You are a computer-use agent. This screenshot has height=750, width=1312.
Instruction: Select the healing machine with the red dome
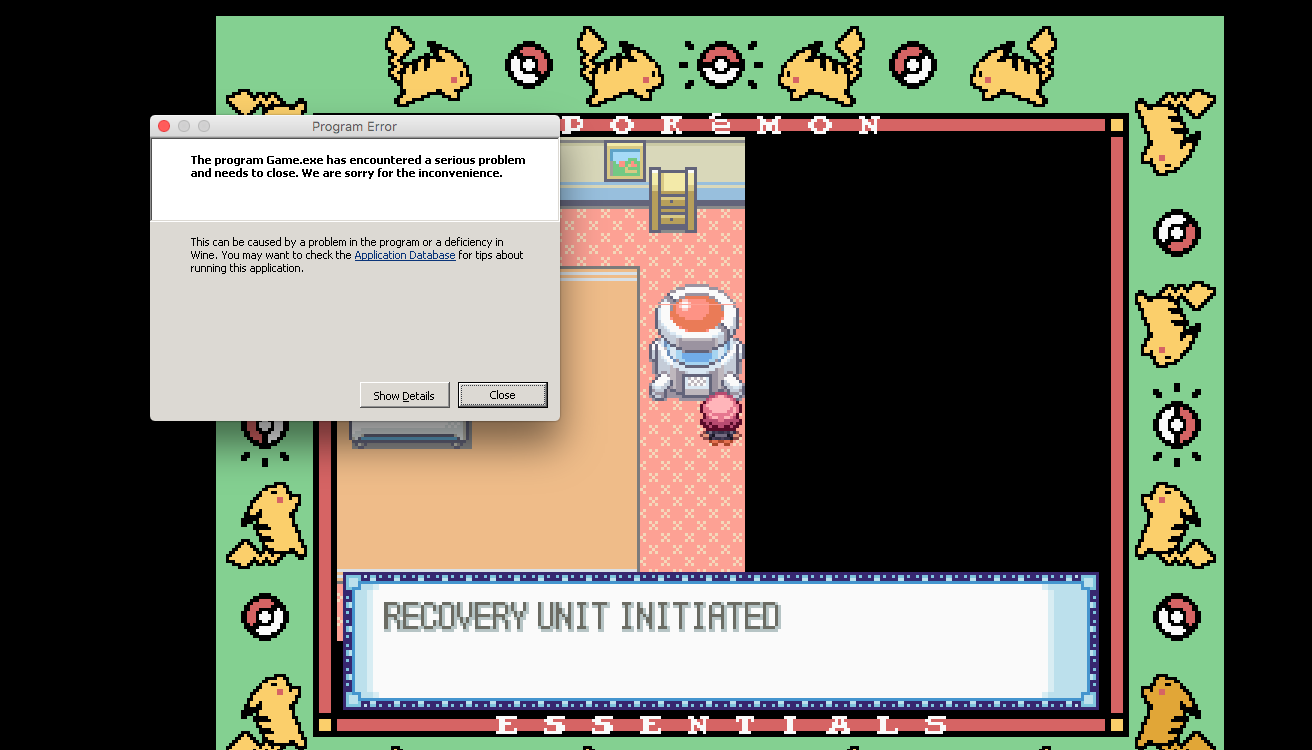[x=697, y=343]
